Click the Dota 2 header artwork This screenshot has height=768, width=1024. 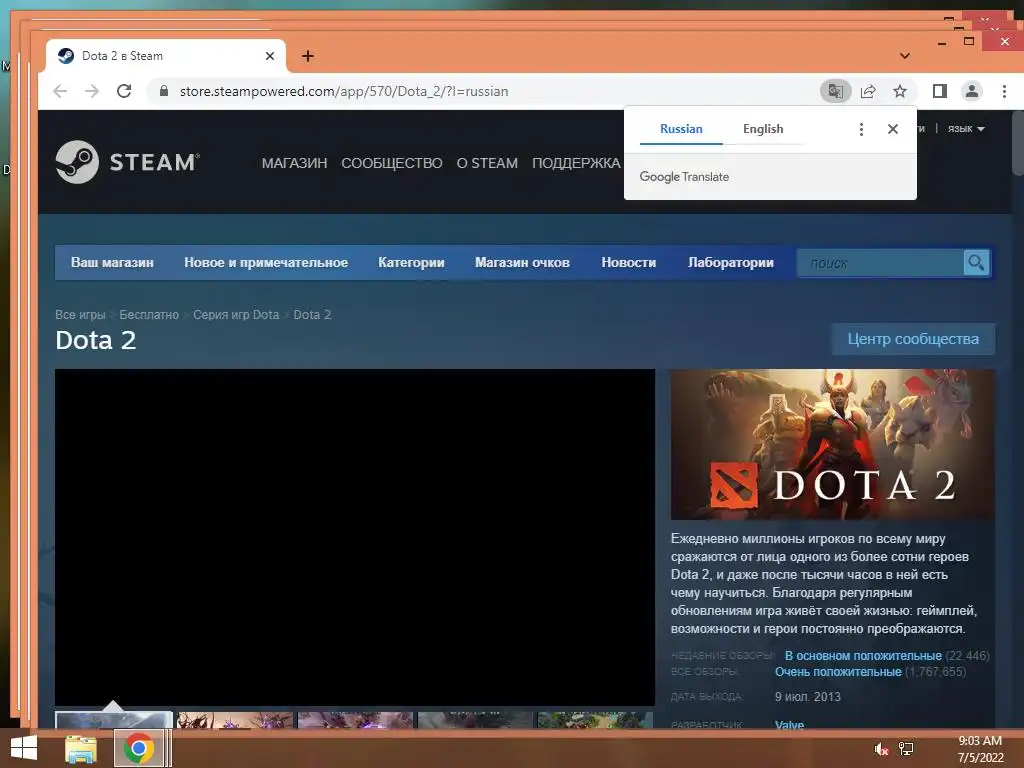pos(833,445)
